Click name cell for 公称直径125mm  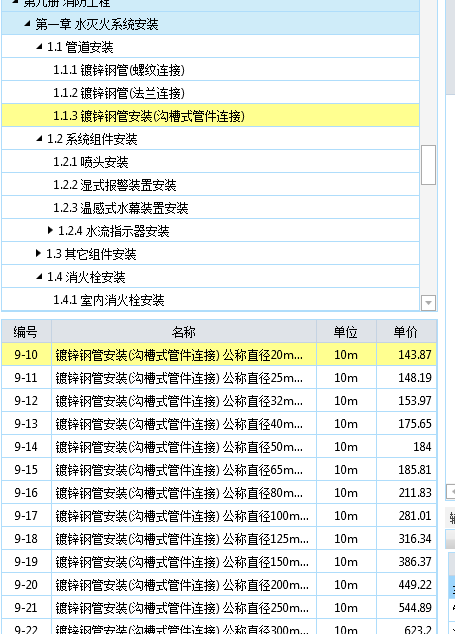tap(184, 539)
